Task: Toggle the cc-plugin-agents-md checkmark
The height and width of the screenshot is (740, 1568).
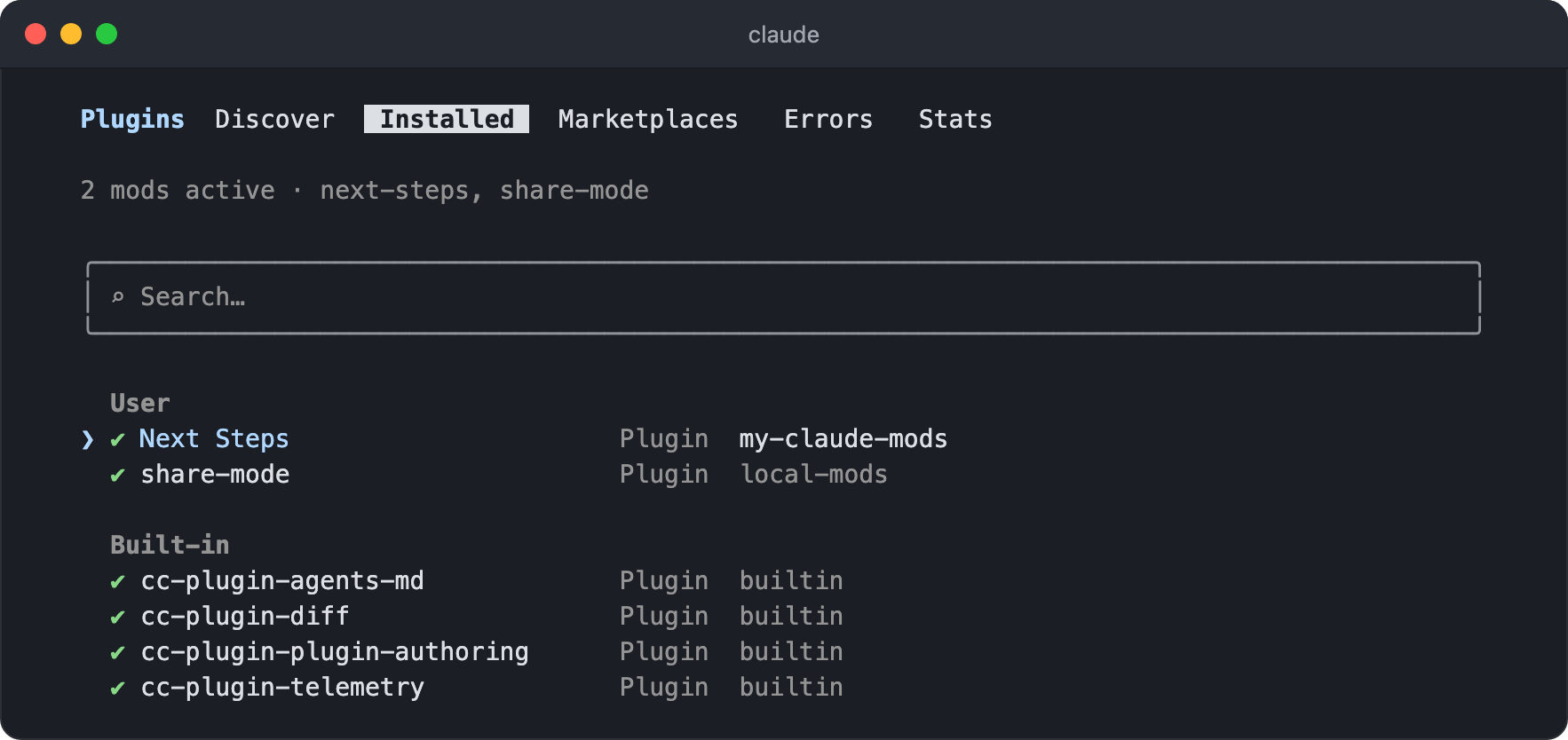Action: (117, 581)
